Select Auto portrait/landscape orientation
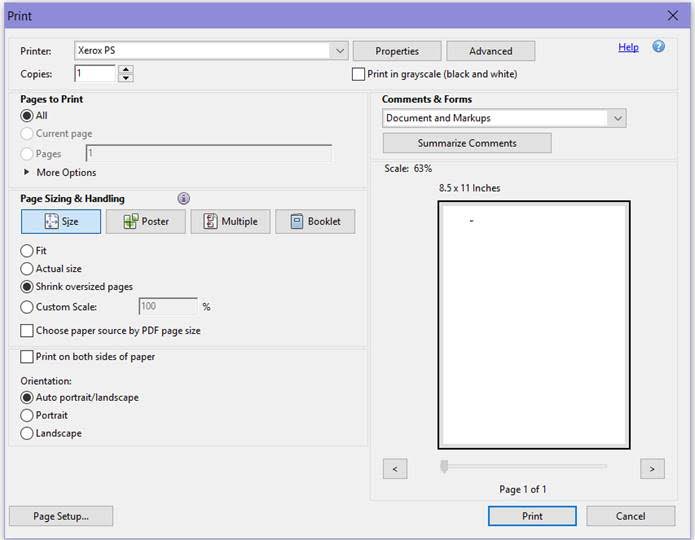 [x=27, y=398]
